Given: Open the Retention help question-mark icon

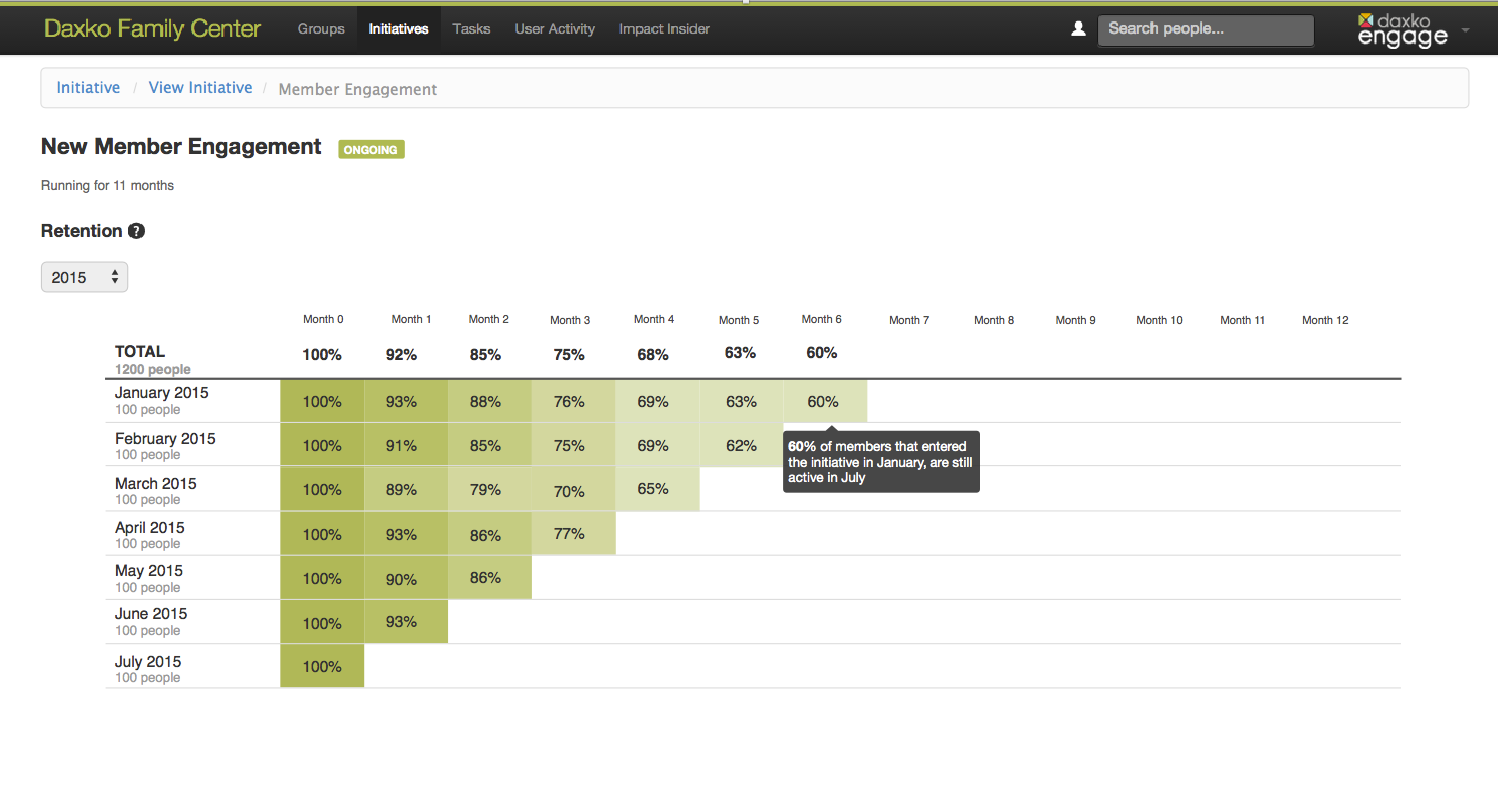Looking at the screenshot, I should [x=137, y=231].
